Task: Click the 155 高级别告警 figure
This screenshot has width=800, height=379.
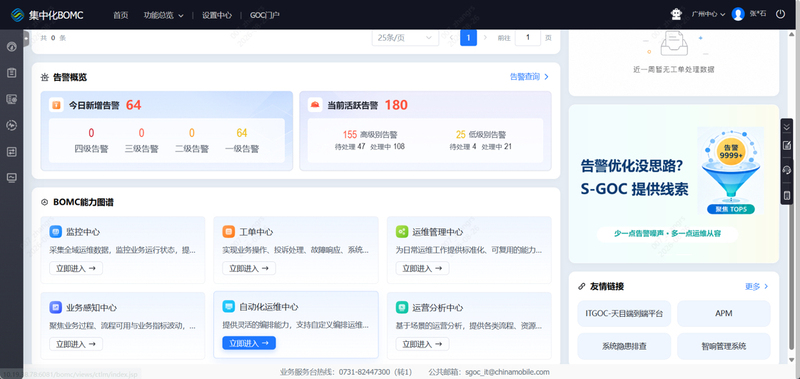Action: tap(349, 135)
